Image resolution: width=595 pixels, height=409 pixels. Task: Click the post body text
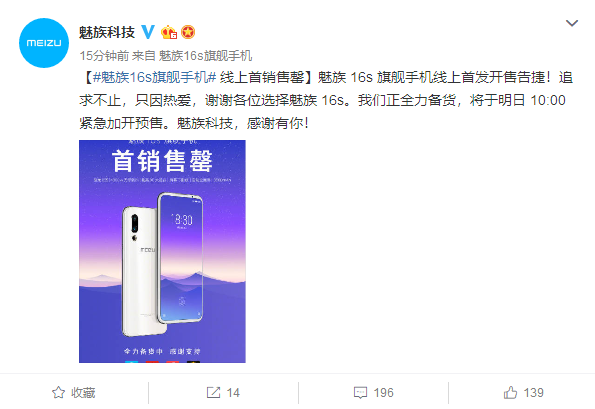click(326, 100)
